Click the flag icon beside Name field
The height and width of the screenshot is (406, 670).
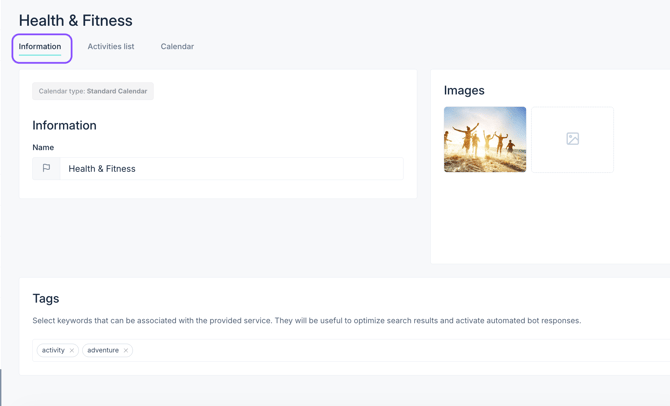click(46, 168)
